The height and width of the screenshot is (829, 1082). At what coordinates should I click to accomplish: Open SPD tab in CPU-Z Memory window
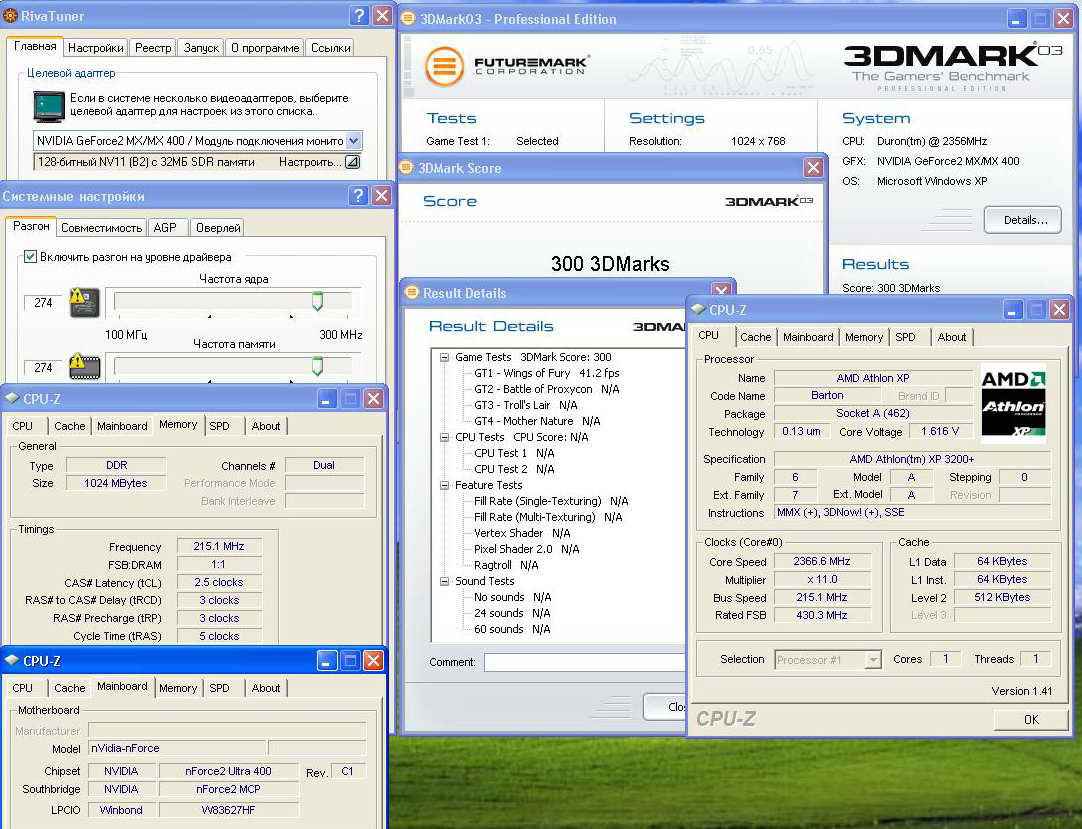point(219,426)
